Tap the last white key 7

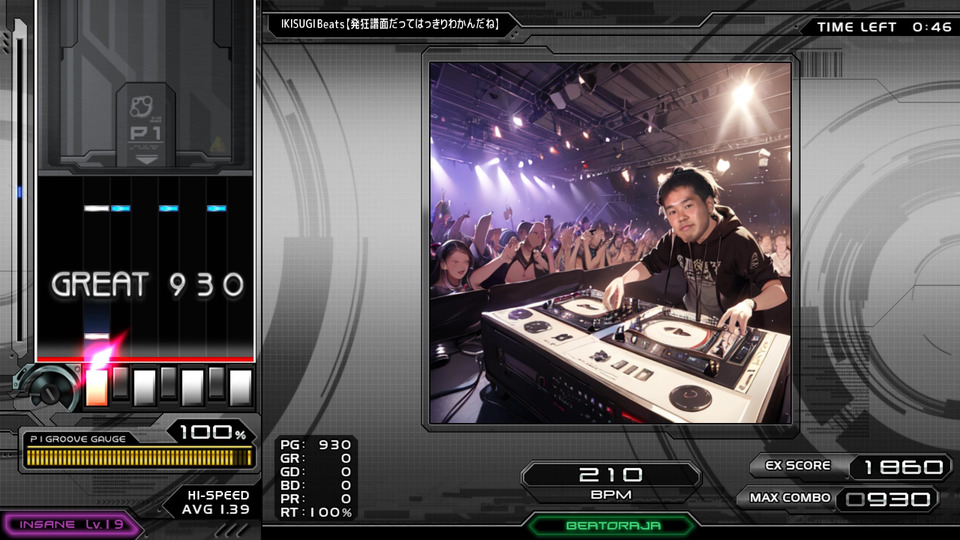pyautogui.click(x=240, y=387)
